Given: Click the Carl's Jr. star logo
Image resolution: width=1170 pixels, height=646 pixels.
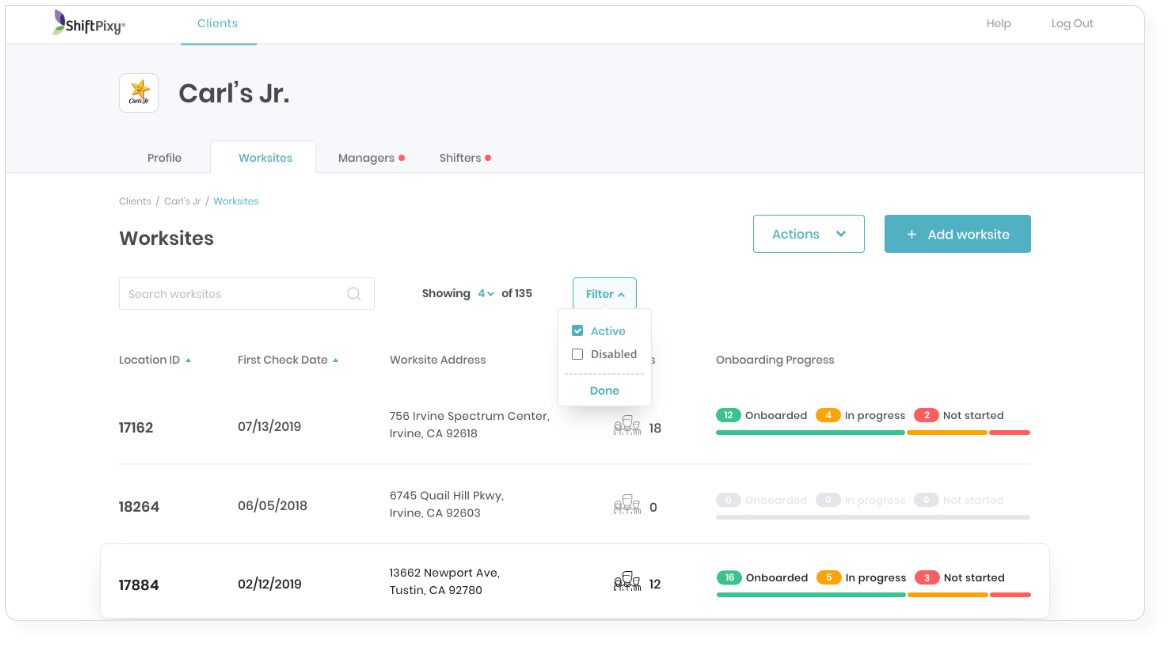Looking at the screenshot, I should [x=139, y=93].
